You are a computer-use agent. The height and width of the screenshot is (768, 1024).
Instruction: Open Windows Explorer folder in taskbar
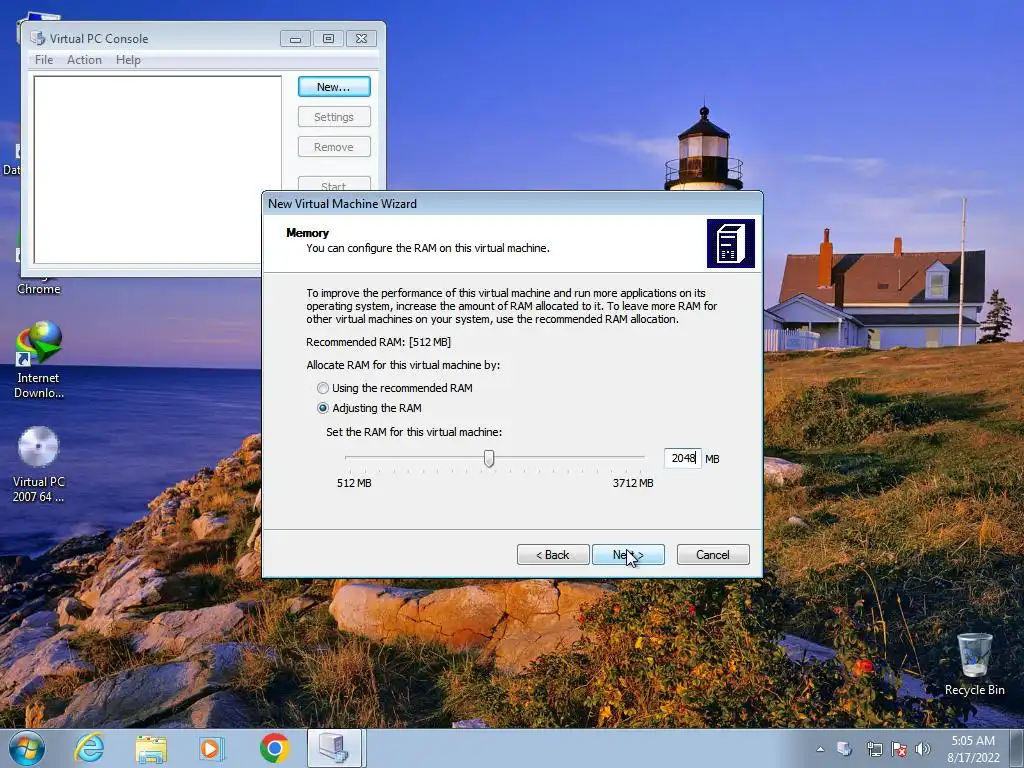[x=151, y=749]
